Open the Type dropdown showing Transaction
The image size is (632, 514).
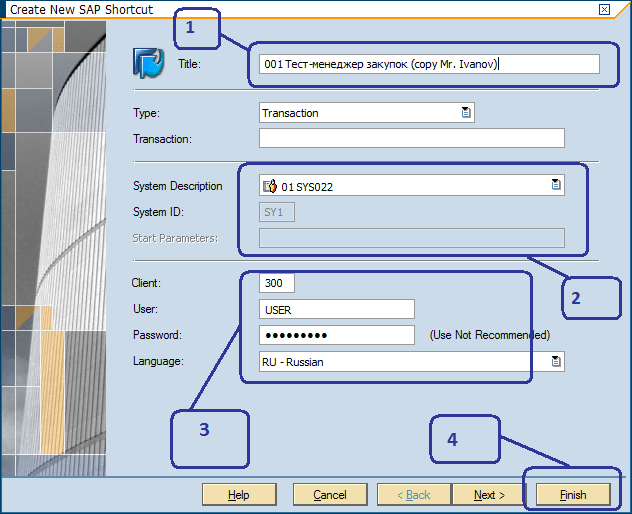tap(466, 113)
